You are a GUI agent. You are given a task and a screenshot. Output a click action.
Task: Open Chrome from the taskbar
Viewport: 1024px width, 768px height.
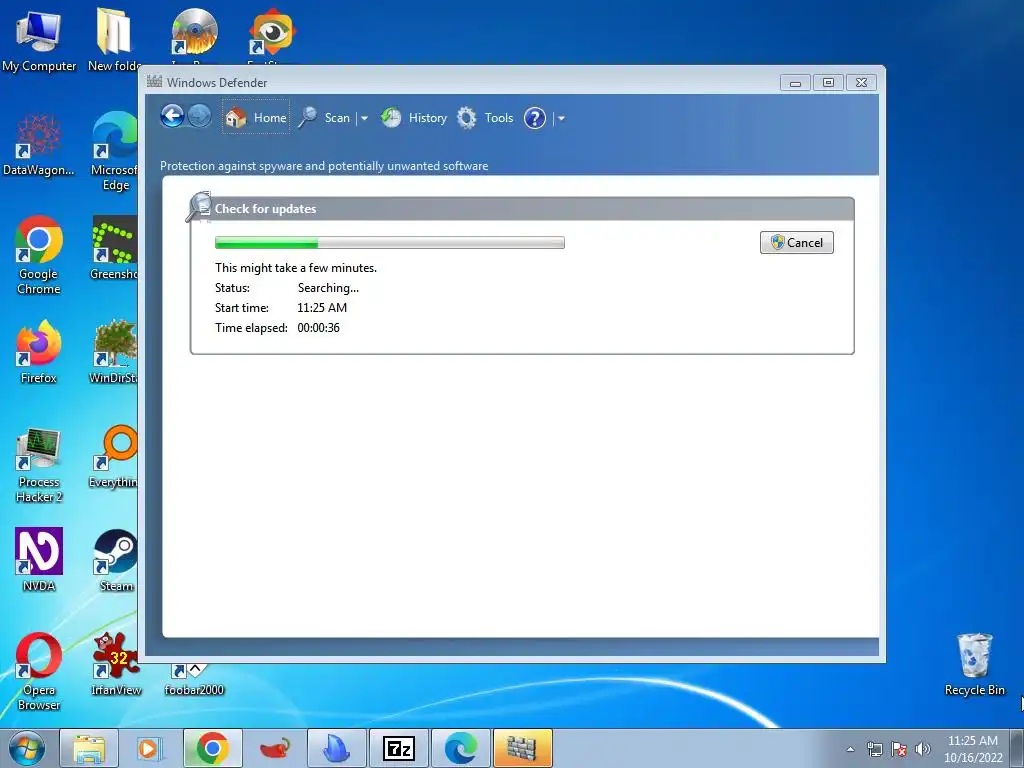click(x=212, y=748)
